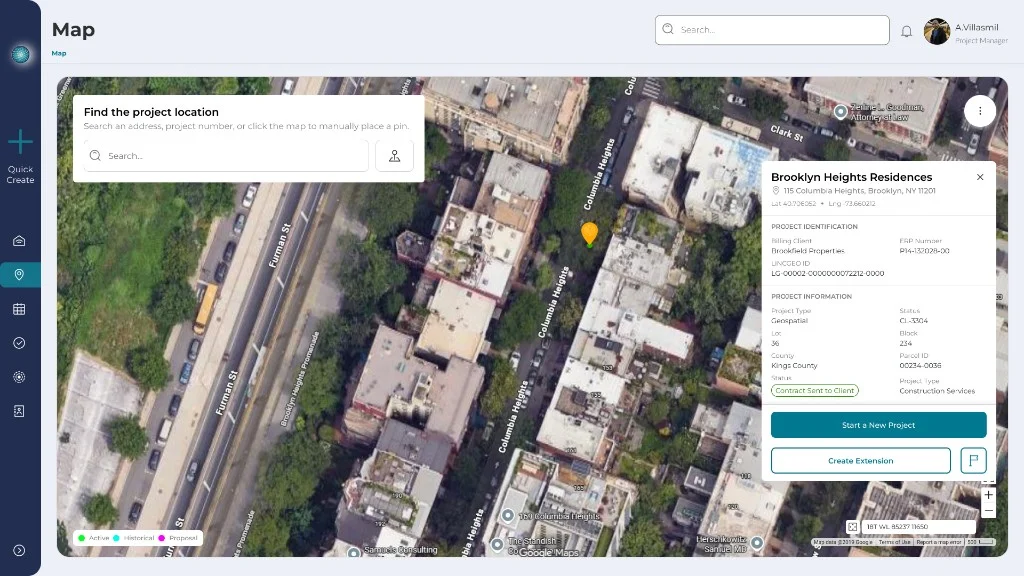Click the Samuels Consulting map marker
1024x576 pixels.
354,552
